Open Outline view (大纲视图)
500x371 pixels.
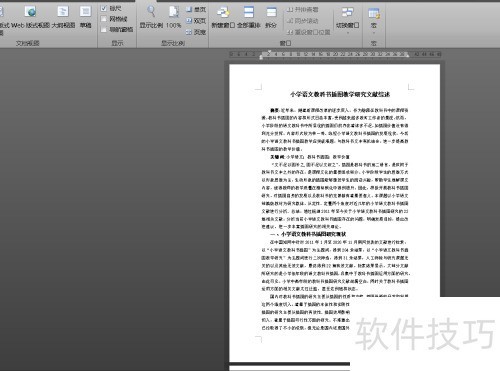(x=63, y=17)
